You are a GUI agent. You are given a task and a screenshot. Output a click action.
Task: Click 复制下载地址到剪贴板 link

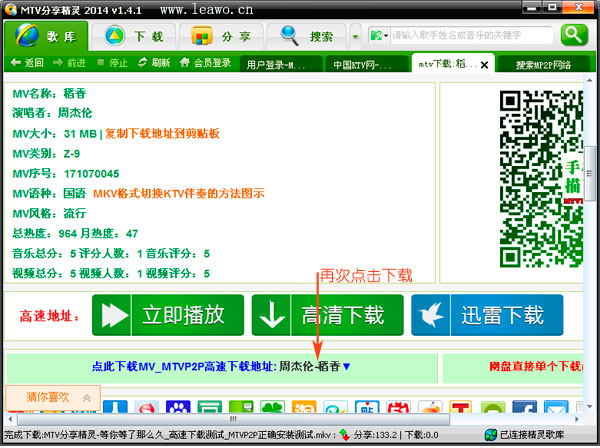pos(162,134)
